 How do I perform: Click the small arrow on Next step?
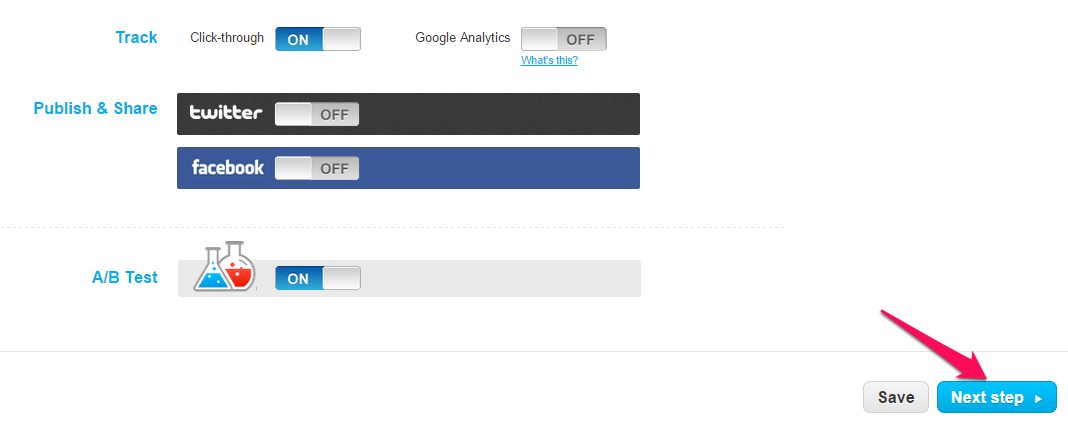pyautogui.click(x=1038, y=398)
